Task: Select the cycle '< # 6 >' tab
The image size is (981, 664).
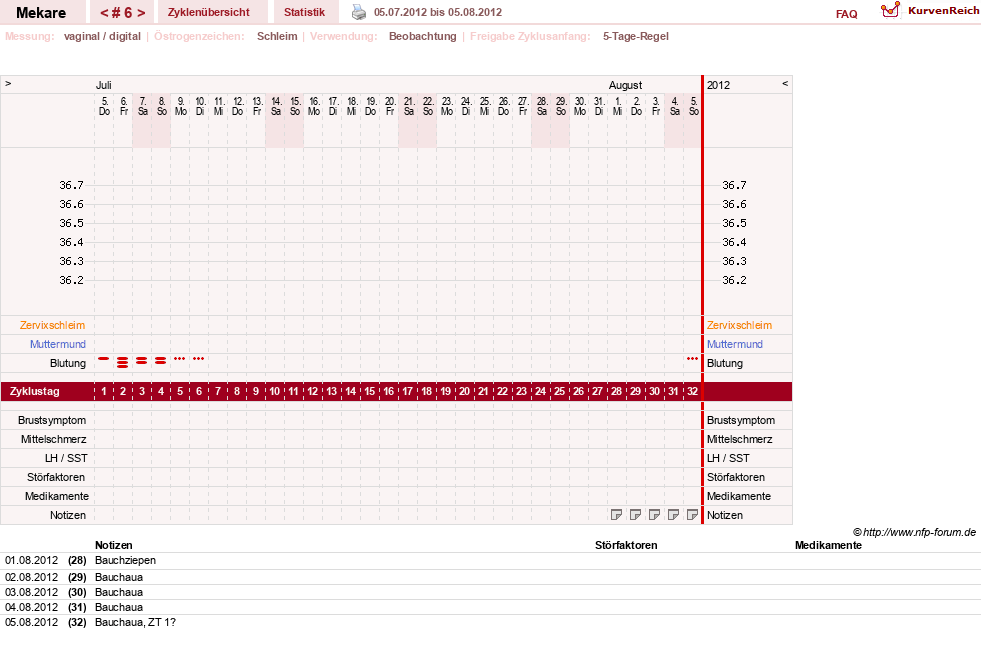Action: coord(123,13)
